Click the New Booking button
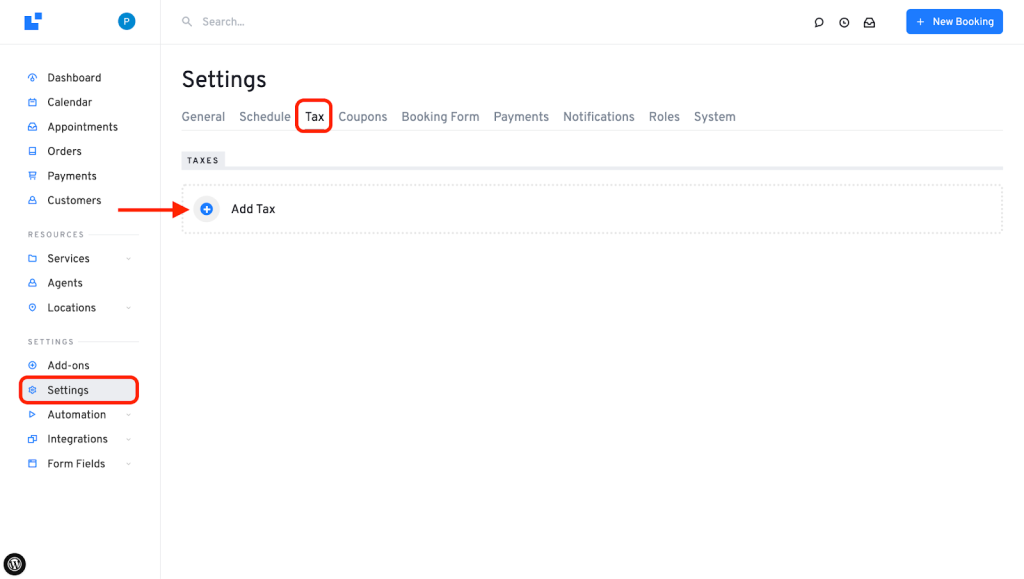The image size is (1024, 579). [x=954, y=22]
